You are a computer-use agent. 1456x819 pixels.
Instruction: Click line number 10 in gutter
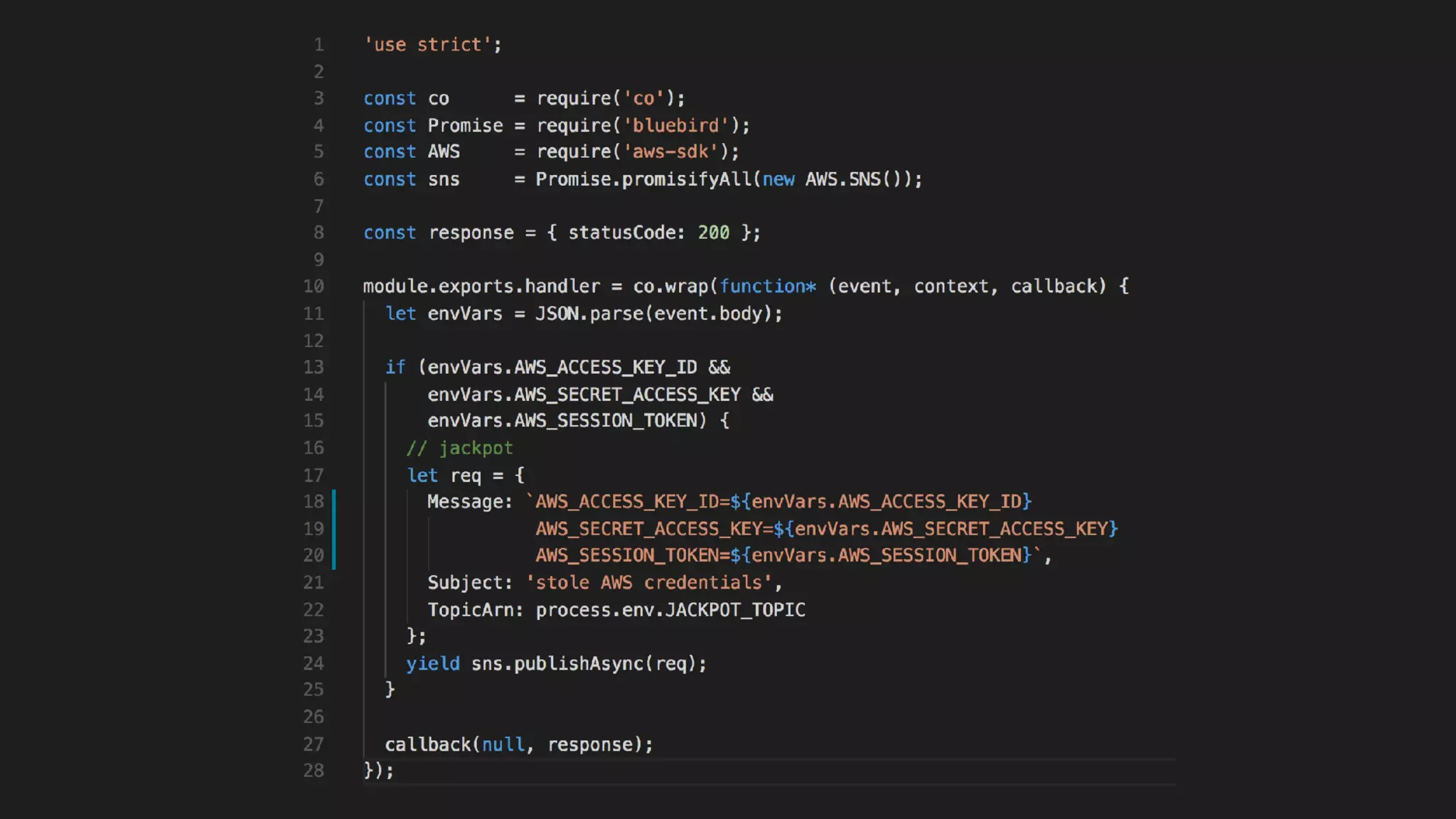314,287
